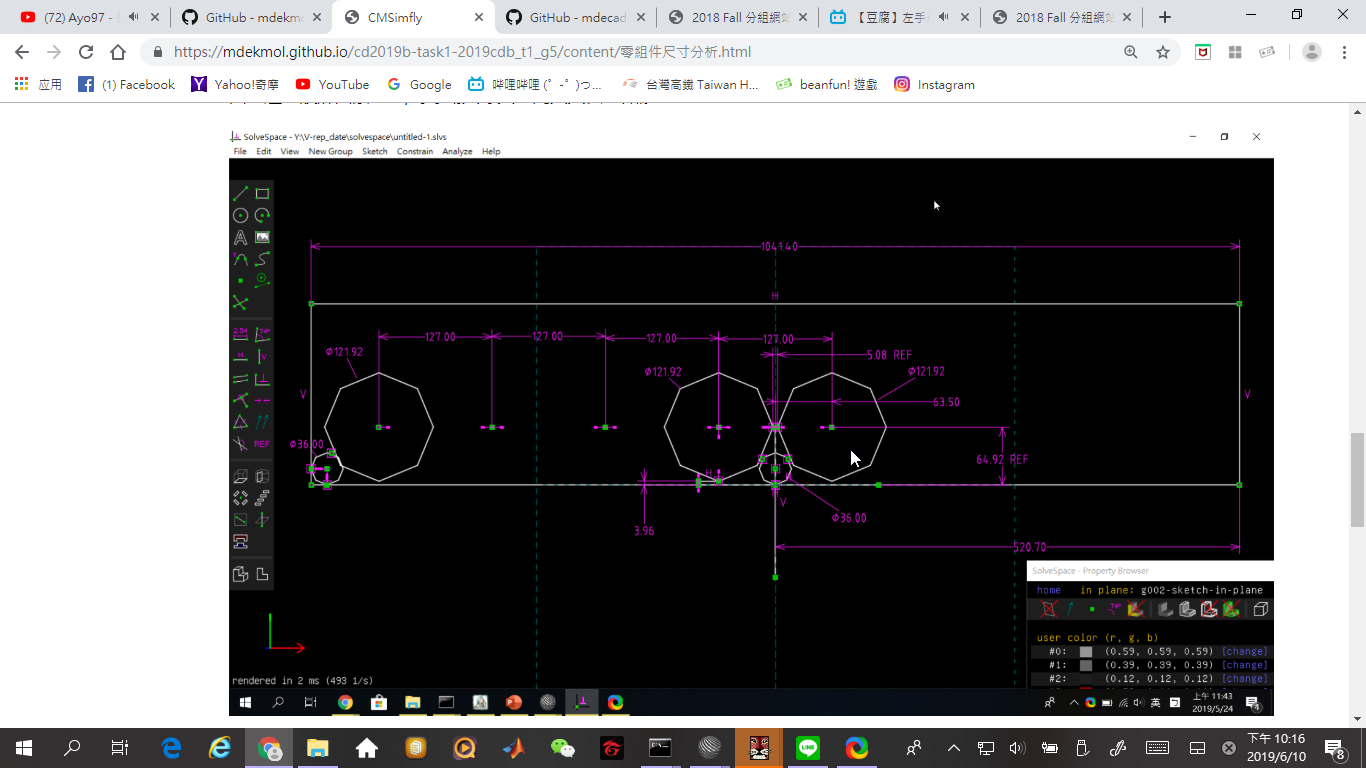
Task: Click change link for color #0
Action: coord(1245,651)
